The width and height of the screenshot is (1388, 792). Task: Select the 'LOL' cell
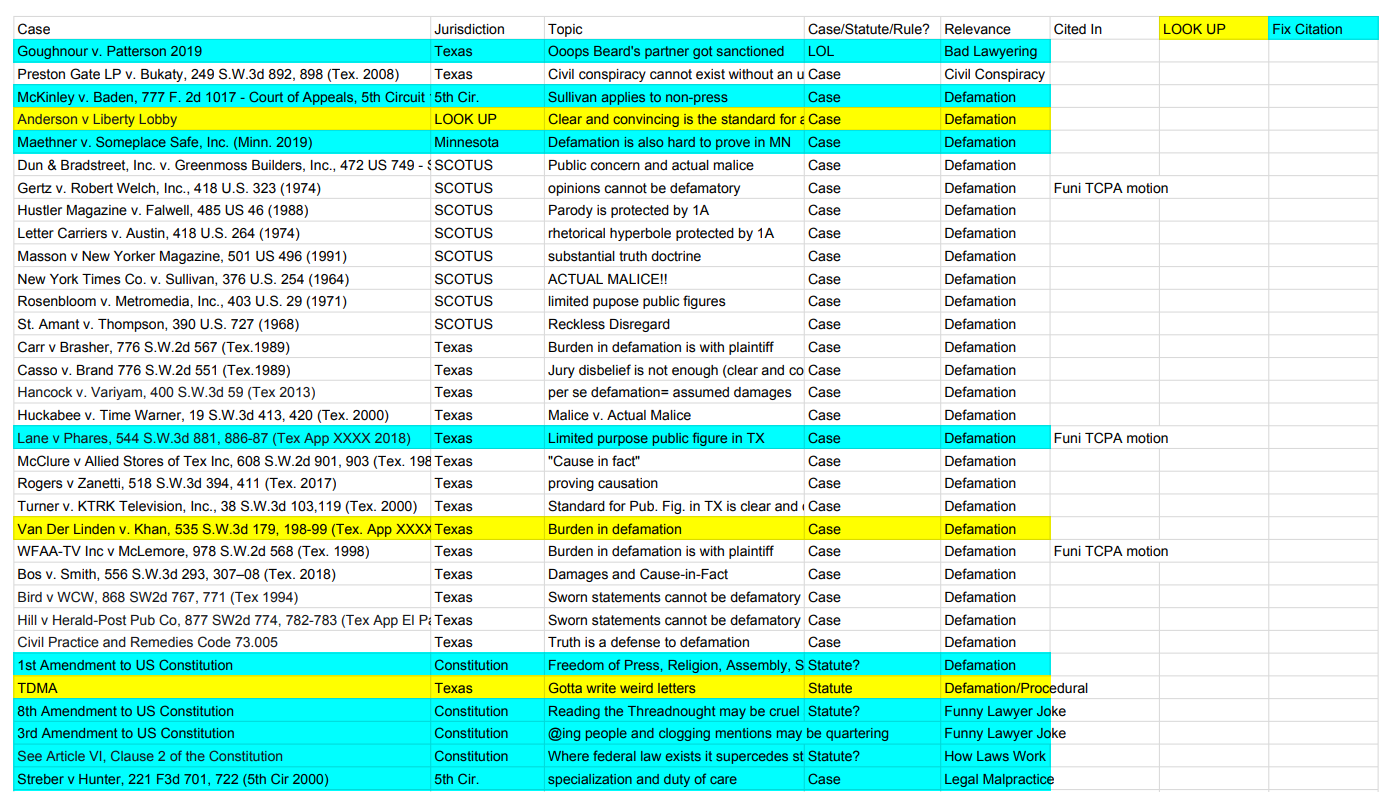tap(872, 51)
